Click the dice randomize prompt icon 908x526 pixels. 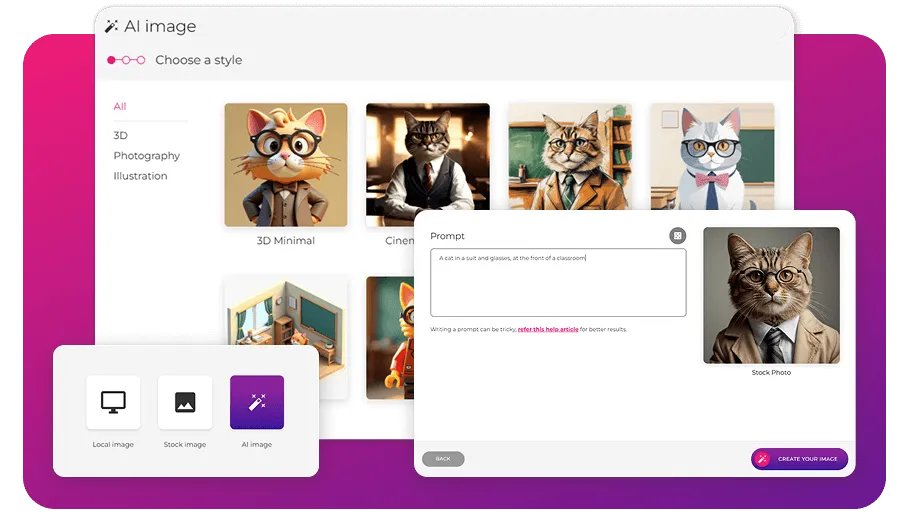pyautogui.click(x=678, y=236)
